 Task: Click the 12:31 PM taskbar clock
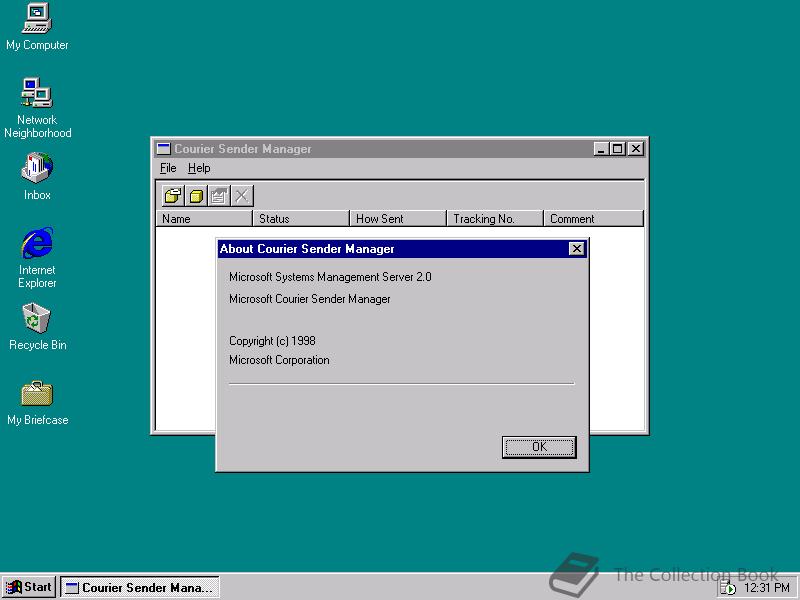767,588
